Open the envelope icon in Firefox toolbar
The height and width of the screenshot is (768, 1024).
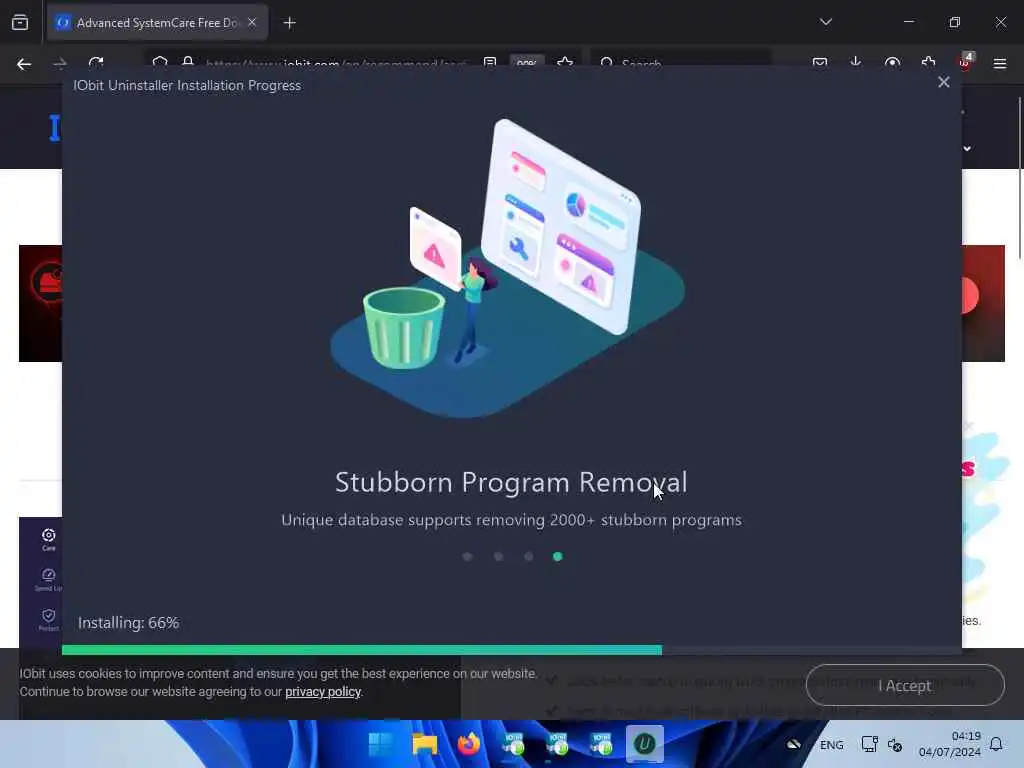click(820, 63)
